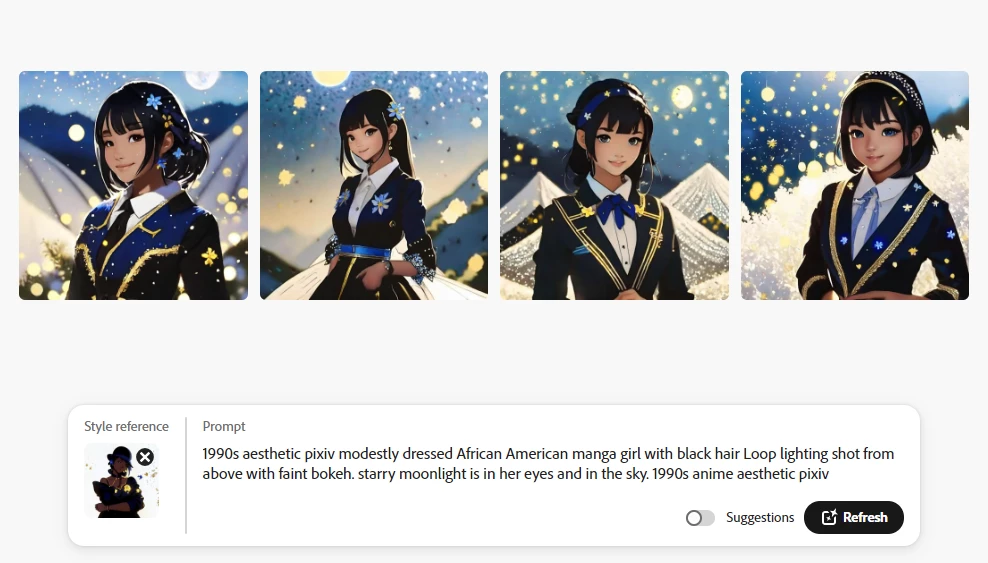Select third image with blue bow tie

[x=614, y=185]
